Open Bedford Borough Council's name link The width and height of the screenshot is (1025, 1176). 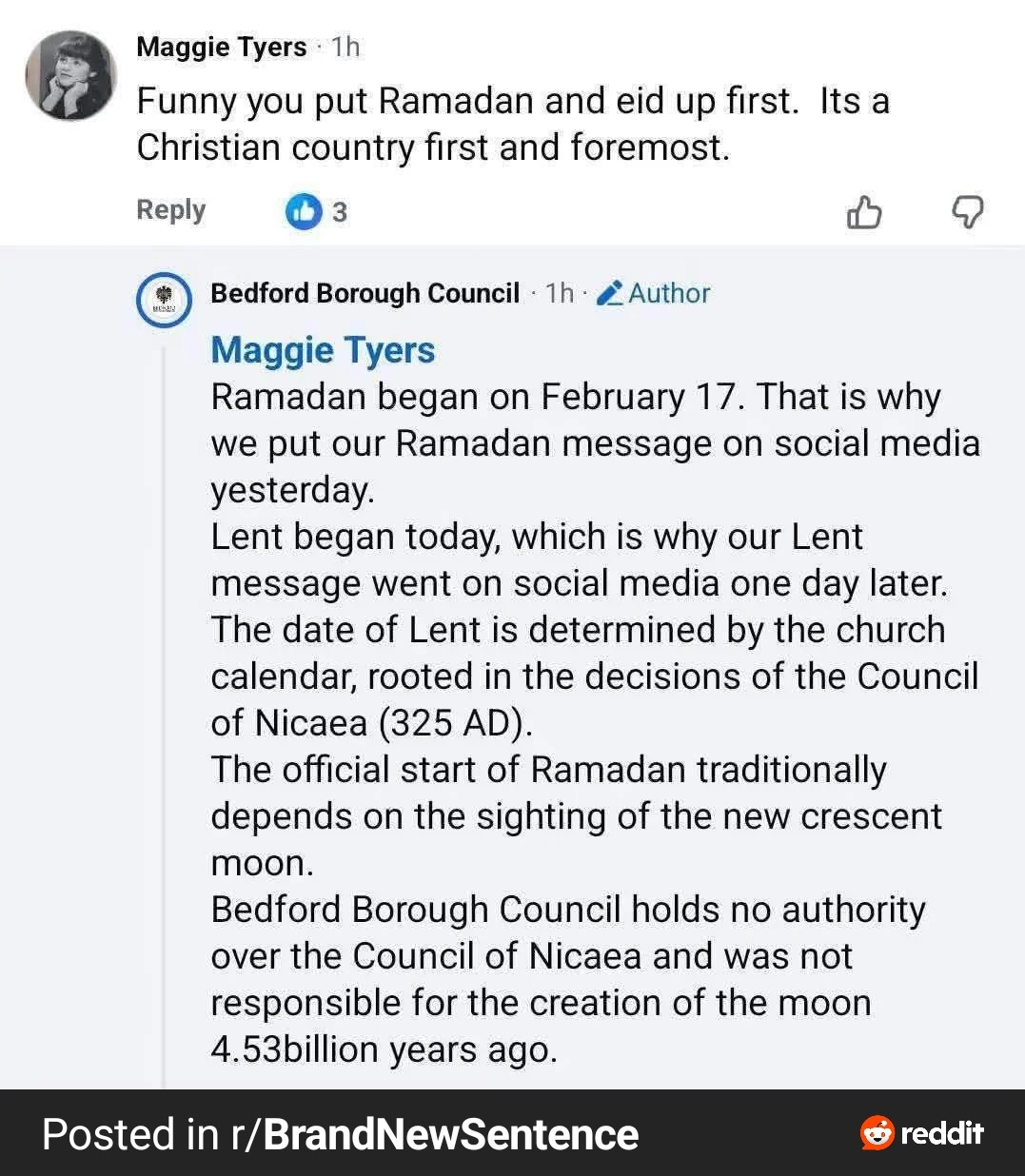coord(365,293)
